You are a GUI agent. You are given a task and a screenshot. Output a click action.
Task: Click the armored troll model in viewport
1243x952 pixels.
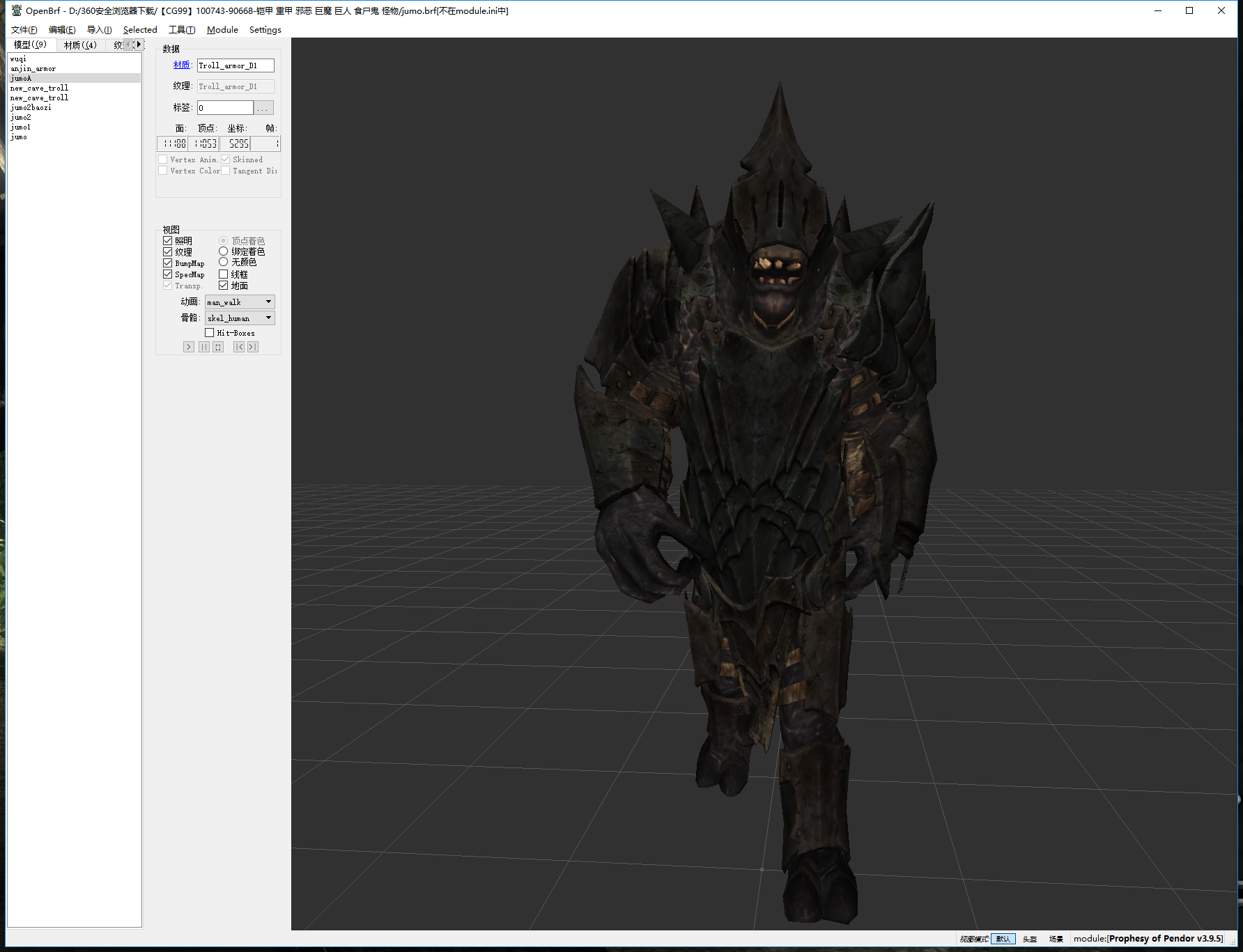[x=759, y=501]
